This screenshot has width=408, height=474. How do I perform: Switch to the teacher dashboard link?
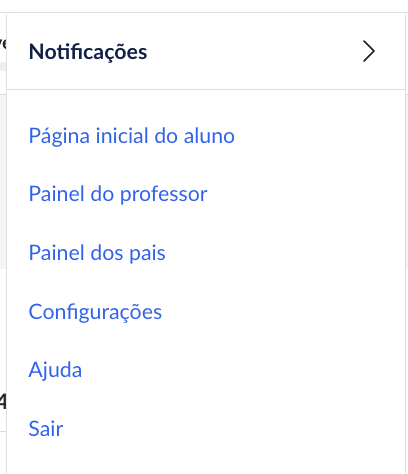[118, 194]
